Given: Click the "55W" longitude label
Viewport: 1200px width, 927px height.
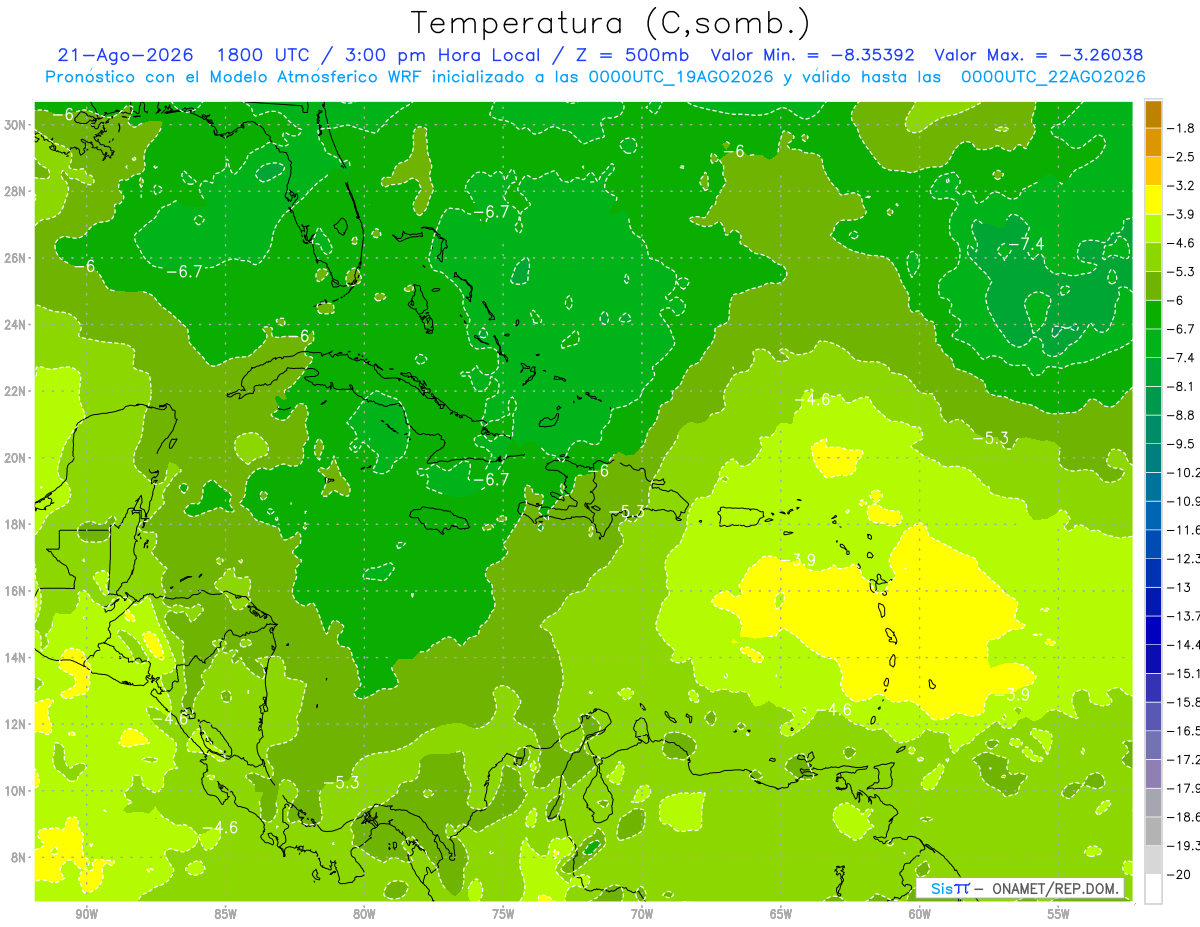Looking at the screenshot, I should [1059, 914].
